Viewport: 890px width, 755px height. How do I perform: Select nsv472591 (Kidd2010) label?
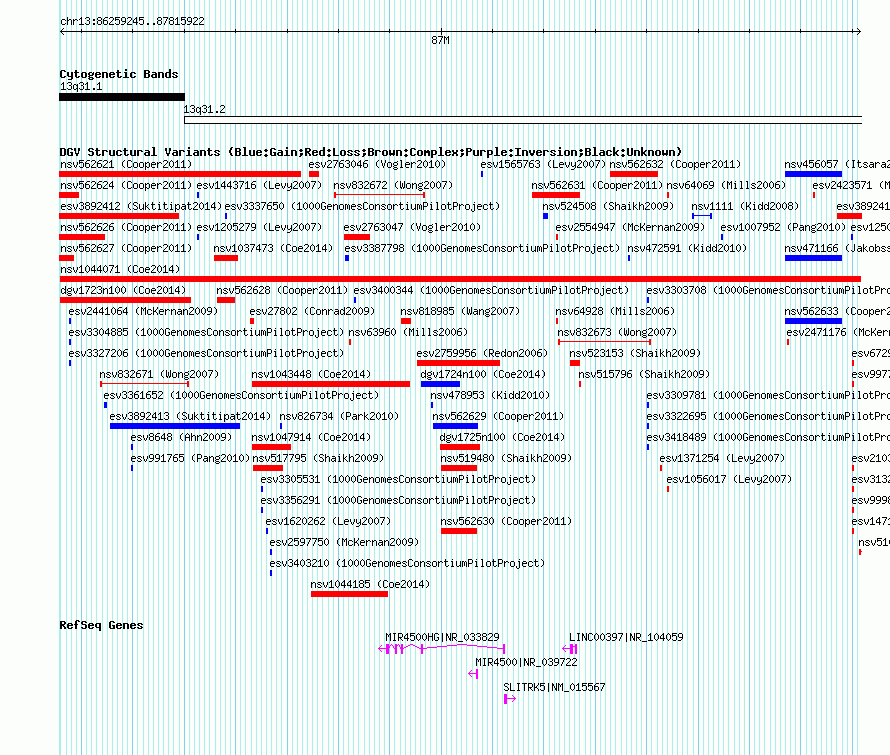[687, 249]
